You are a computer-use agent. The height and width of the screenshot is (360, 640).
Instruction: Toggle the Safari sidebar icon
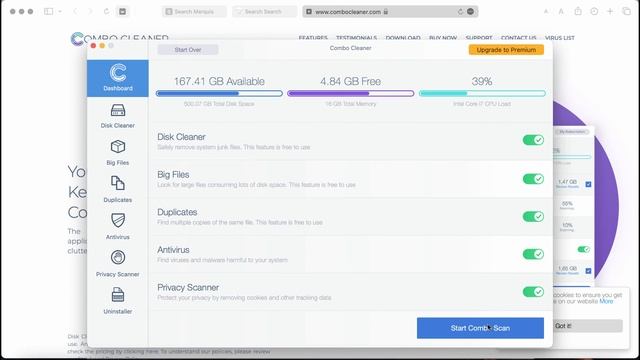point(49,11)
